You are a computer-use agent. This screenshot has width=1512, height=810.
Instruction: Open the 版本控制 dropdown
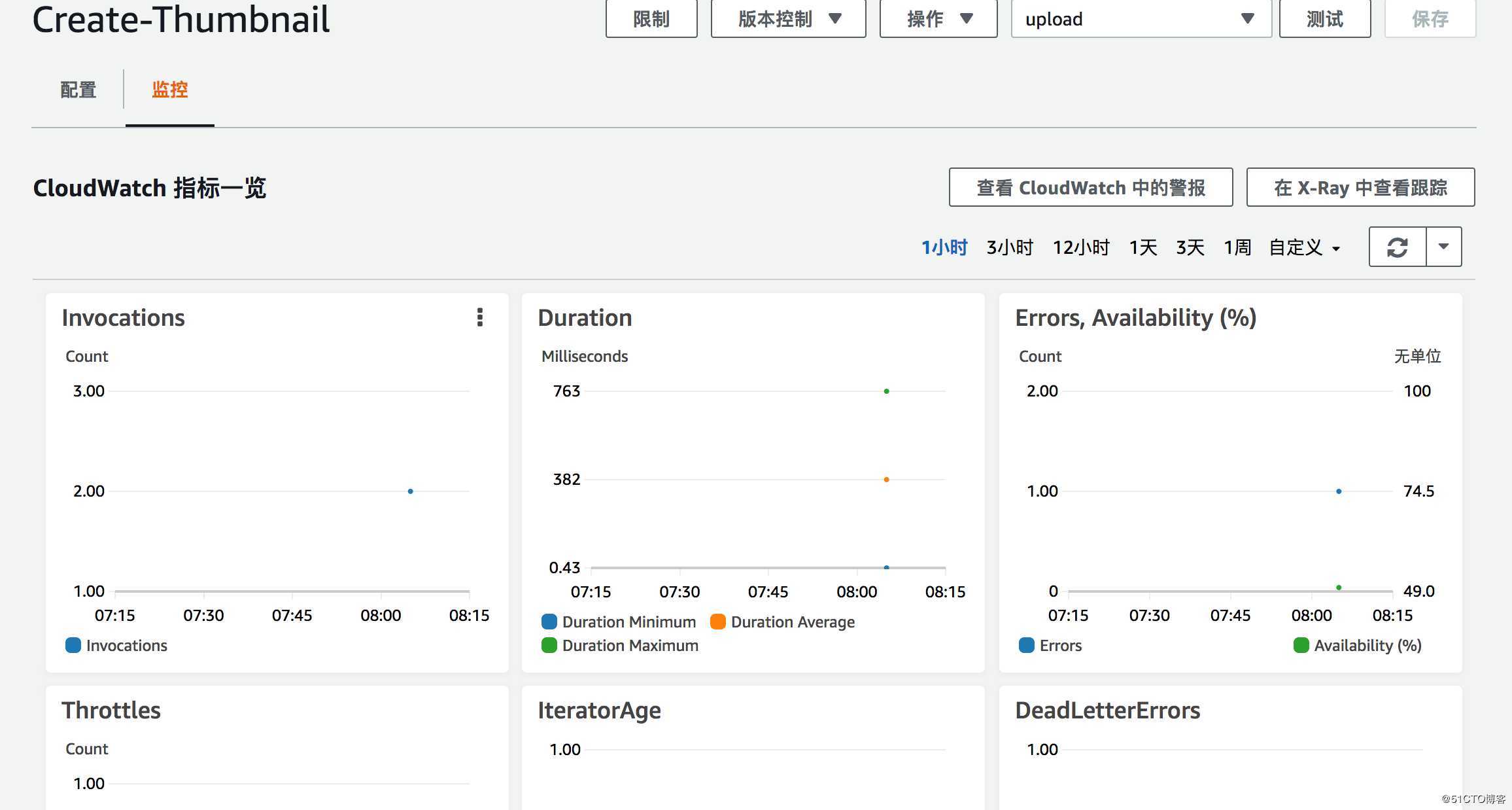[x=788, y=19]
